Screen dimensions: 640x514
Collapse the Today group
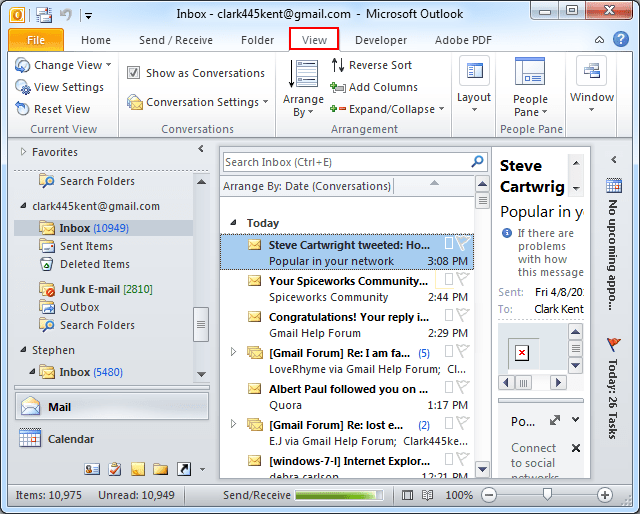(x=233, y=223)
